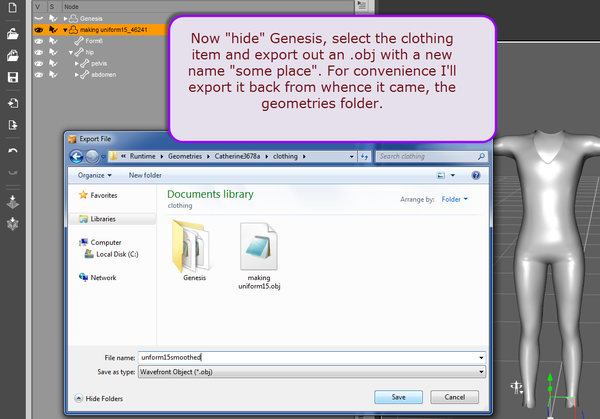
Task: Click the Import icon in left toolbar
Action: (x=13, y=103)
